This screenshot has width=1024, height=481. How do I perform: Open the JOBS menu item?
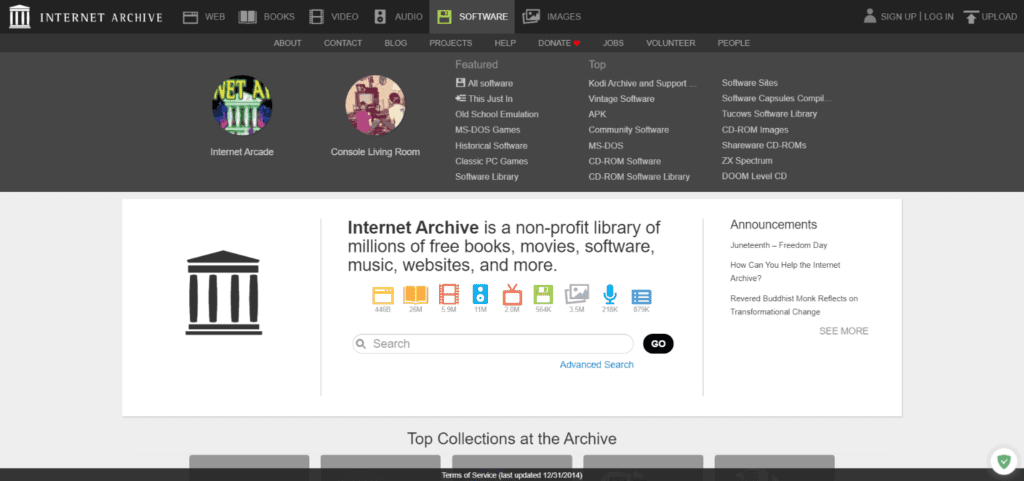(613, 43)
